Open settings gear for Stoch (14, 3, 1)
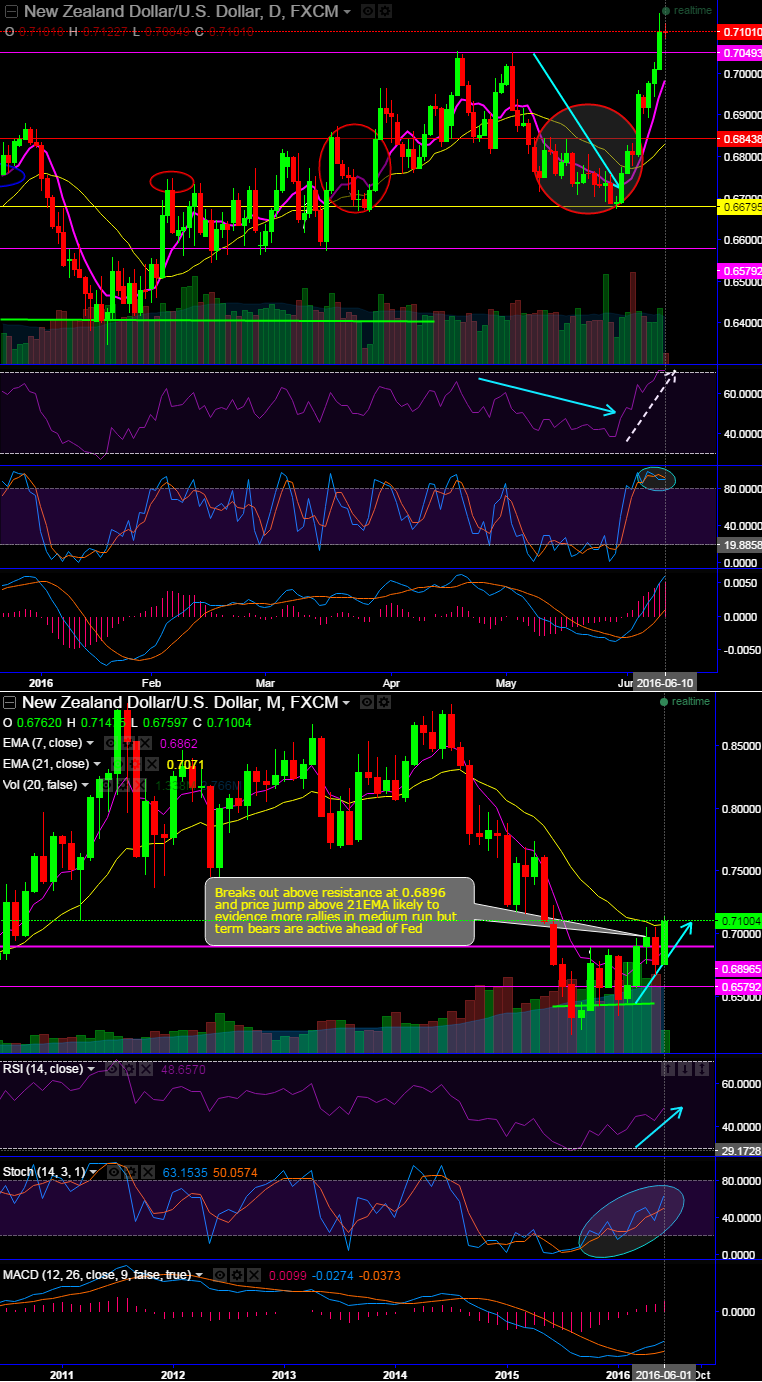This screenshot has height=1382, width=762. tap(131, 1171)
